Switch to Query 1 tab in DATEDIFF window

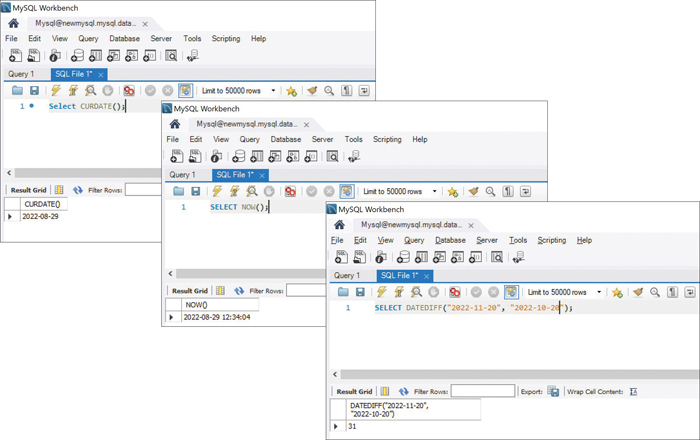[347, 275]
